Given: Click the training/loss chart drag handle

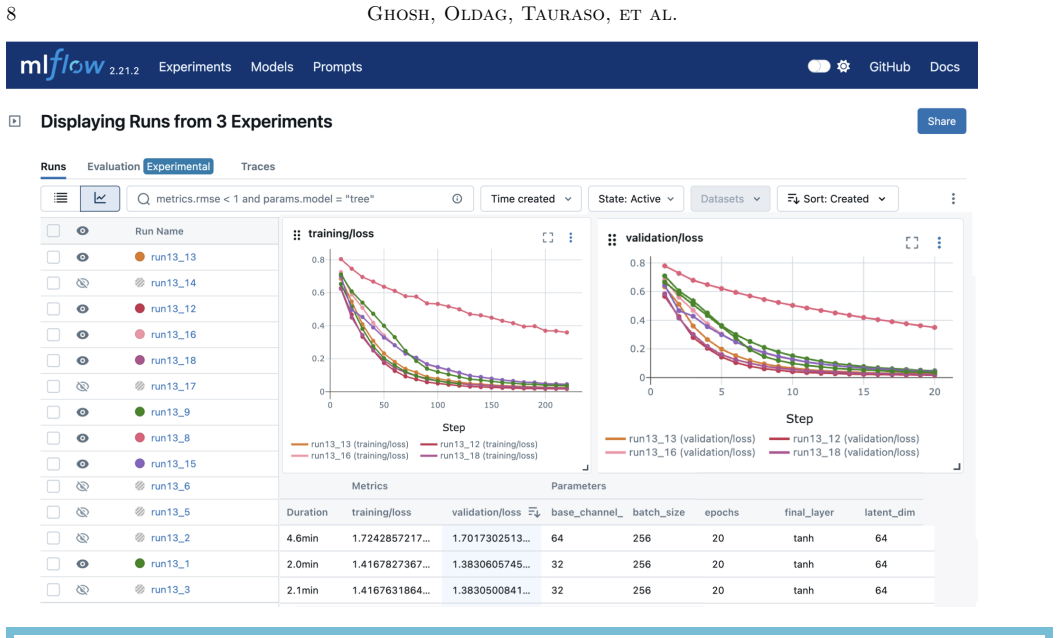Looking at the screenshot, I should (x=296, y=235).
